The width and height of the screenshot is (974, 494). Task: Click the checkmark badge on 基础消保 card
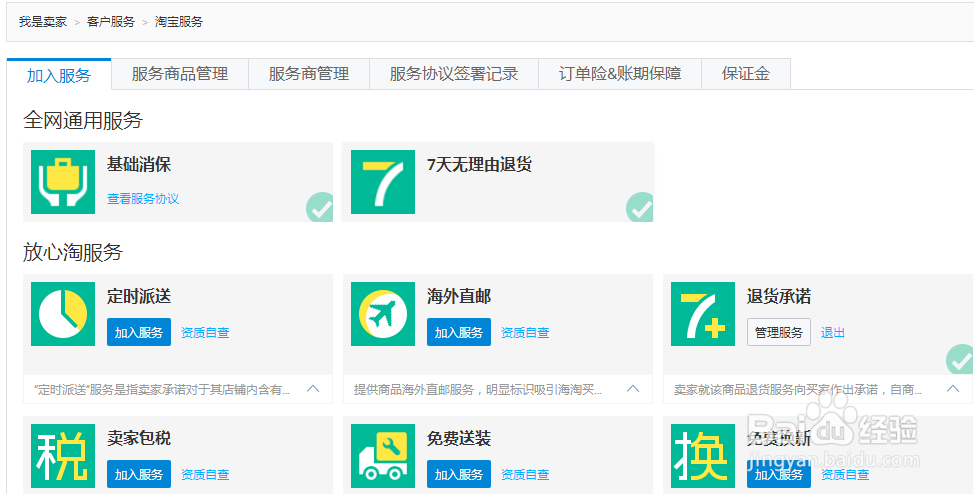pyautogui.click(x=320, y=208)
